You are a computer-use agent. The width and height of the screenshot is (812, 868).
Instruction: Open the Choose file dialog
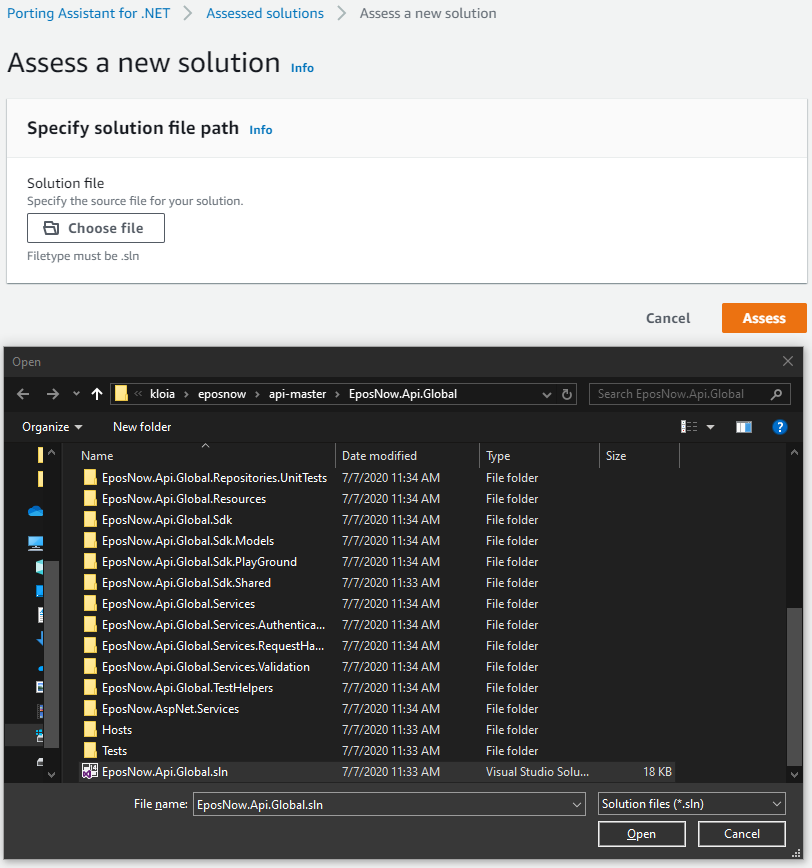tap(95, 228)
